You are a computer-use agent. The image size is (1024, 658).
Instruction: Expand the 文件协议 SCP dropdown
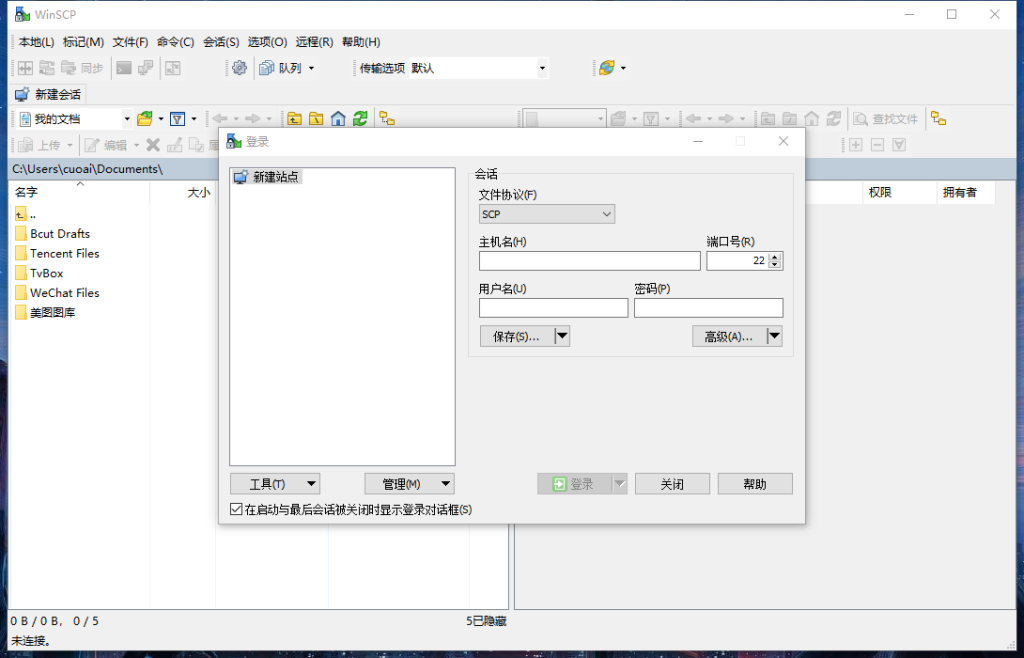(x=547, y=214)
